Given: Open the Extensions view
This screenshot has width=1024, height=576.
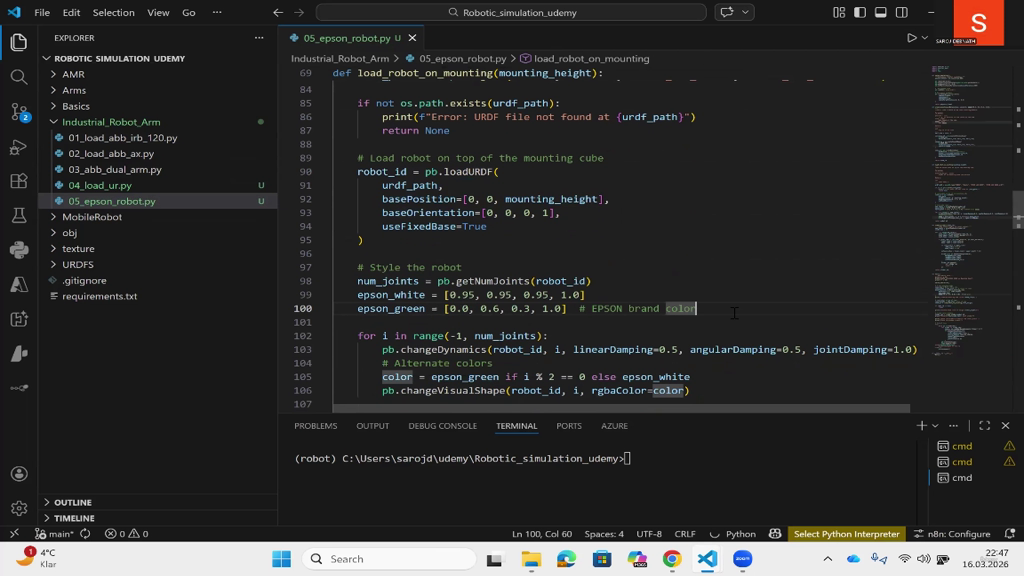Looking at the screenshot, I should click(19, 181).
